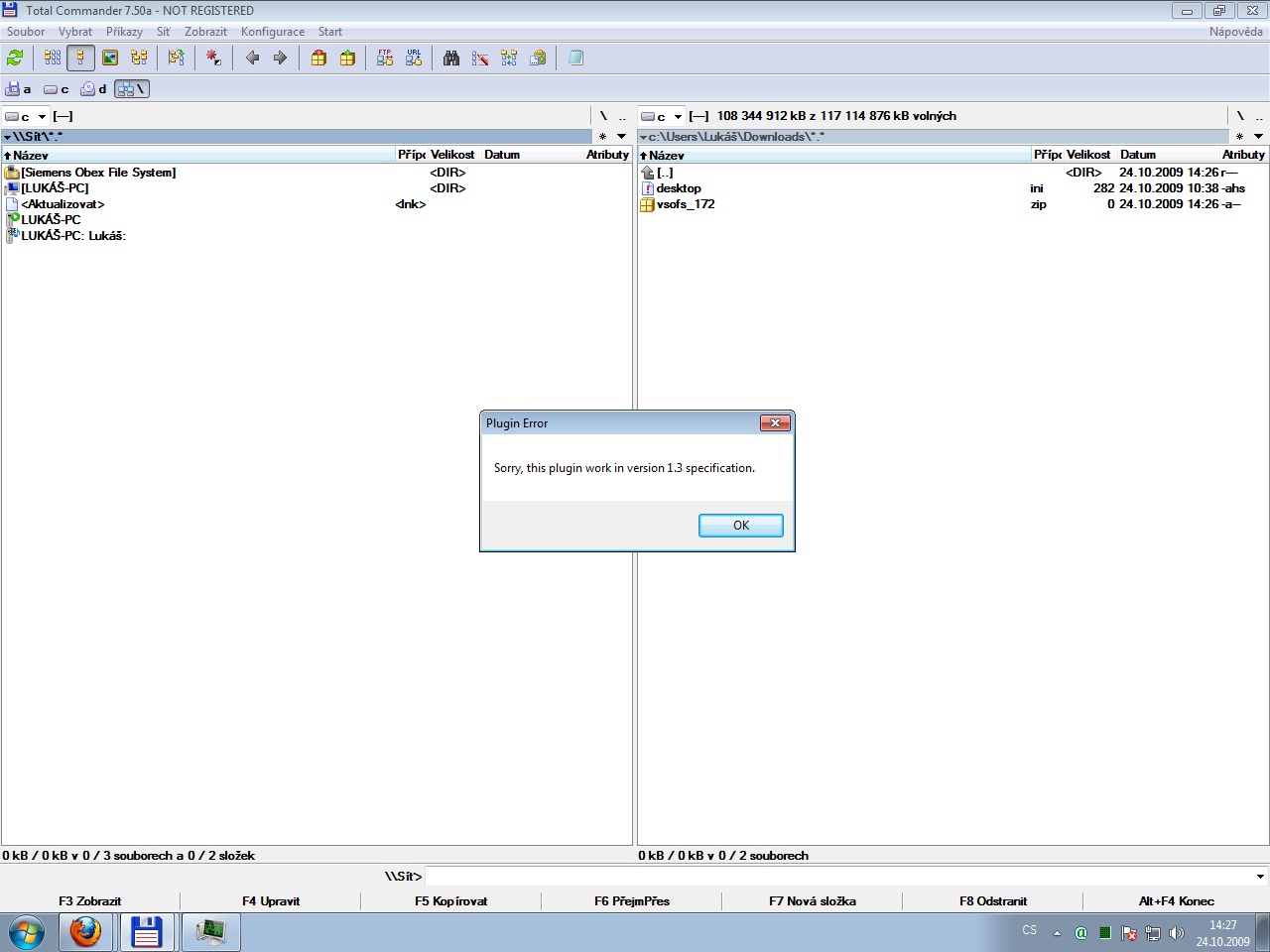Viewport: 1270px width, 952px height.
Task: Click the Windows Start orb
Action: (27, 932)
